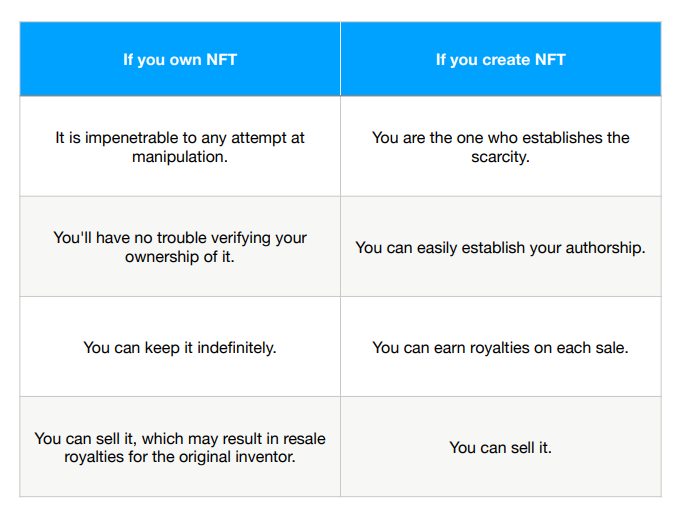The image size is (685, 516).
Task: Select the "You can keep it indefinitely" cell
Action: click(x=180, y=348)
